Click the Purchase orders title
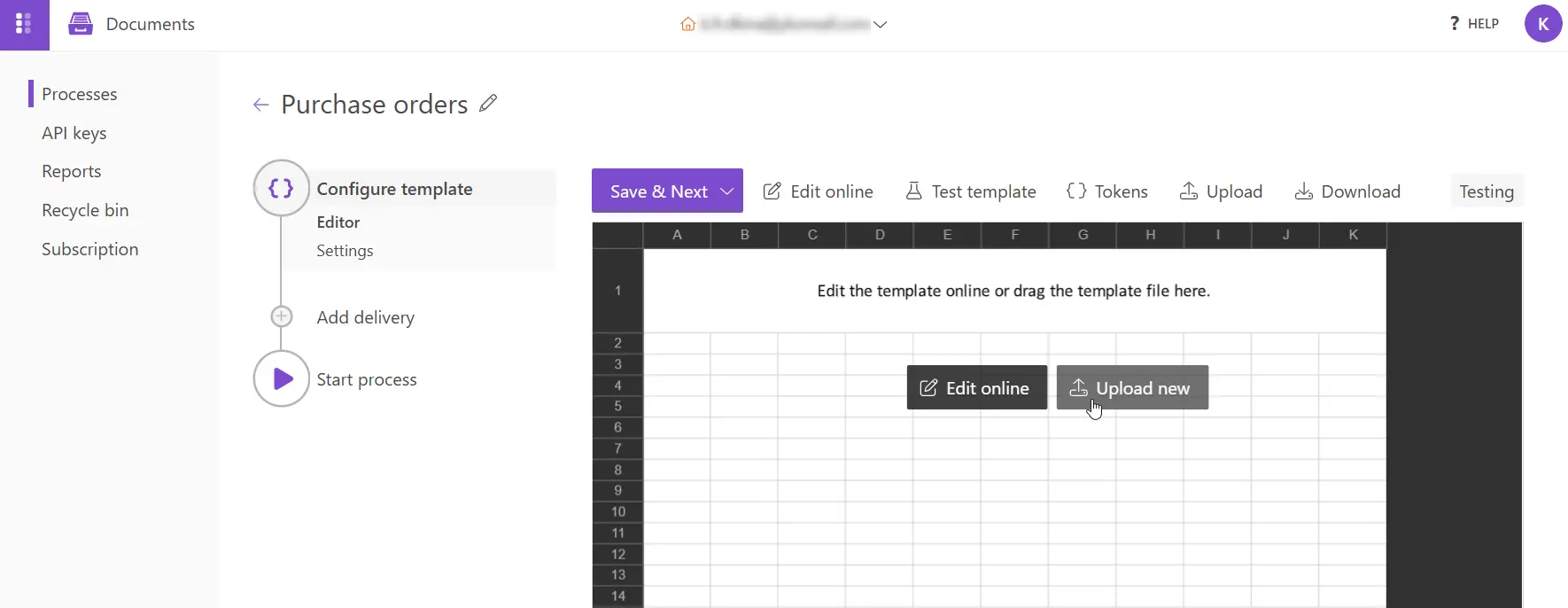Viewport: 1568px width, 608px height. coord(374,105)
